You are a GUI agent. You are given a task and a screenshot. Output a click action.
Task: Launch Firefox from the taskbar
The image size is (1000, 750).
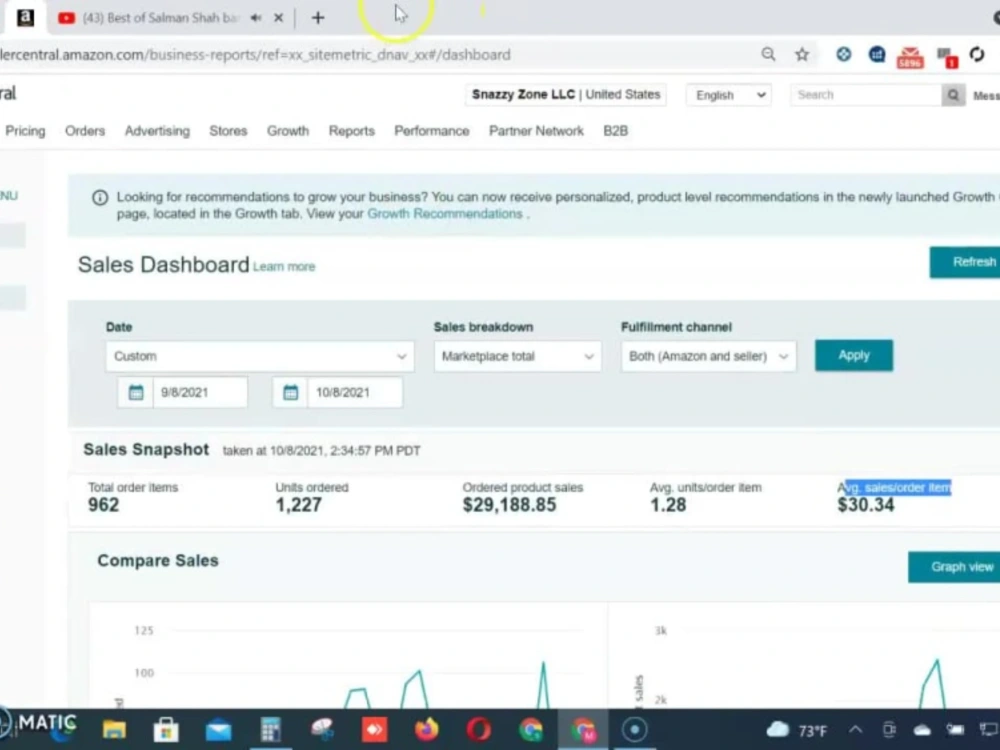pyautogui.click(x=427, y=730)
